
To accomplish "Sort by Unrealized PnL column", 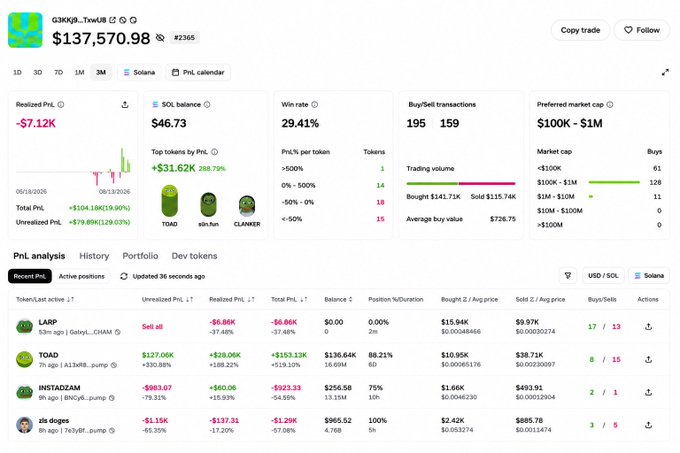I will point(167,300).
